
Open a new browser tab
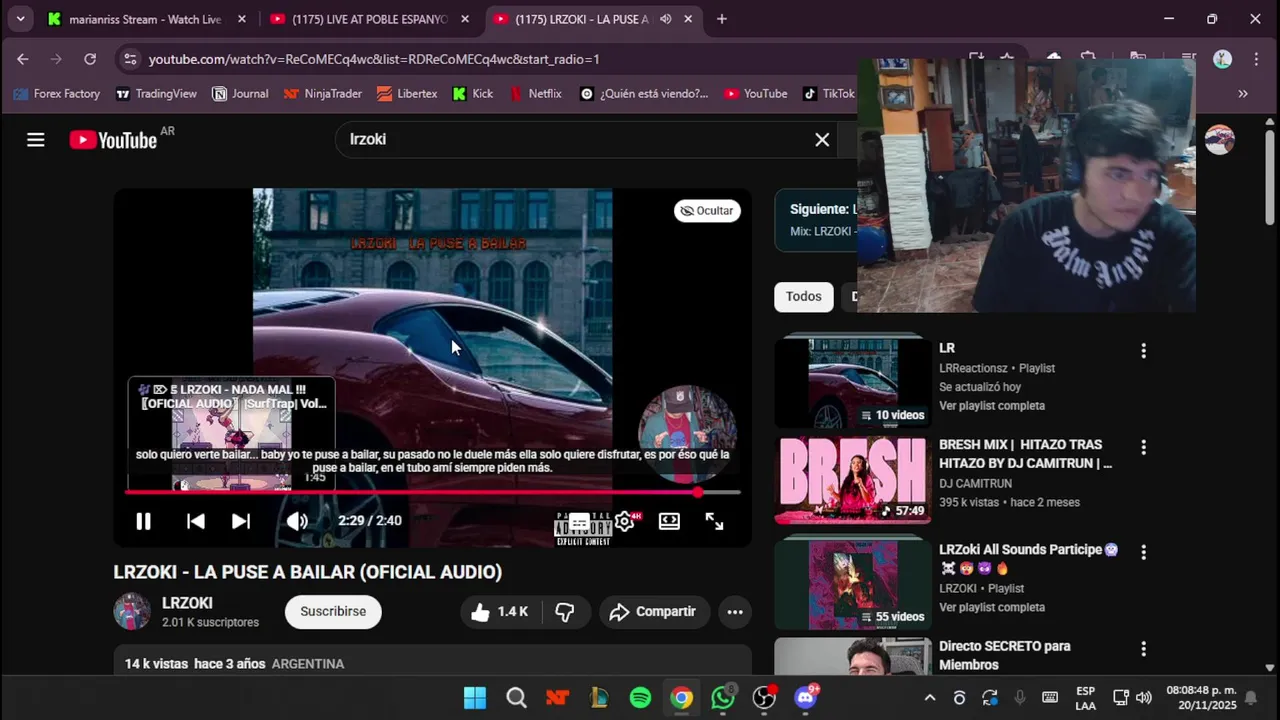pos(722,19)
